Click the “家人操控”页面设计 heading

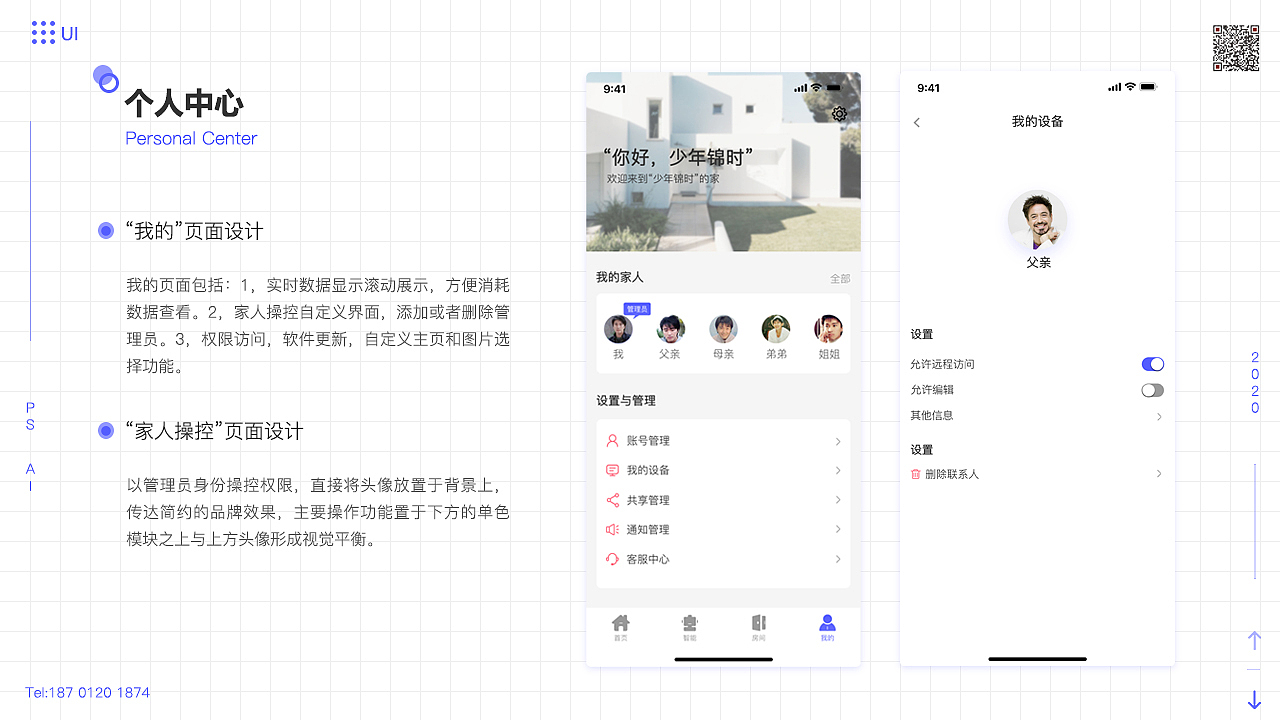point(214,431)
